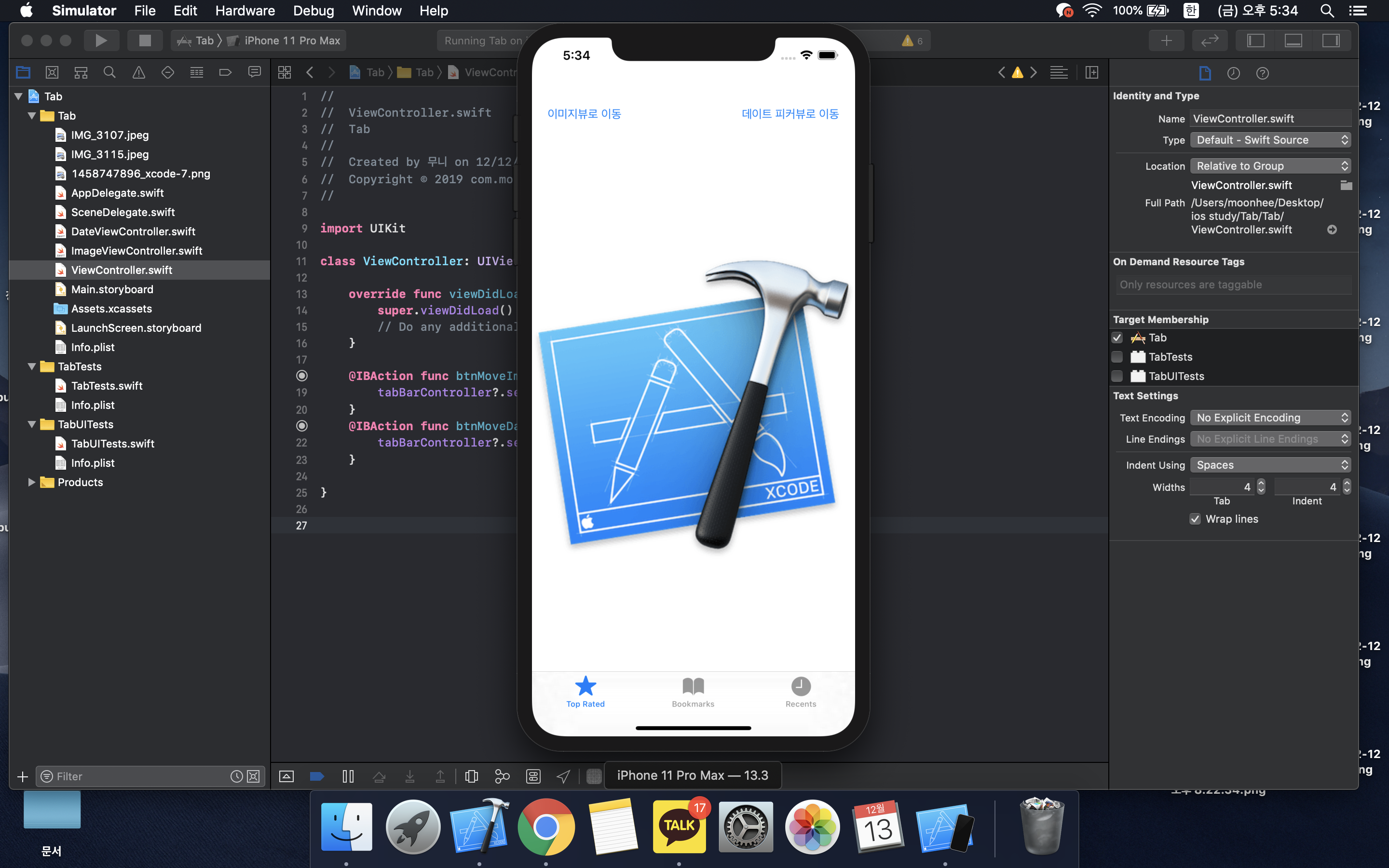Open the Breakpoint navigator icon
Viewport: 1389px width, 868px height.
click(x=225, y=72)
